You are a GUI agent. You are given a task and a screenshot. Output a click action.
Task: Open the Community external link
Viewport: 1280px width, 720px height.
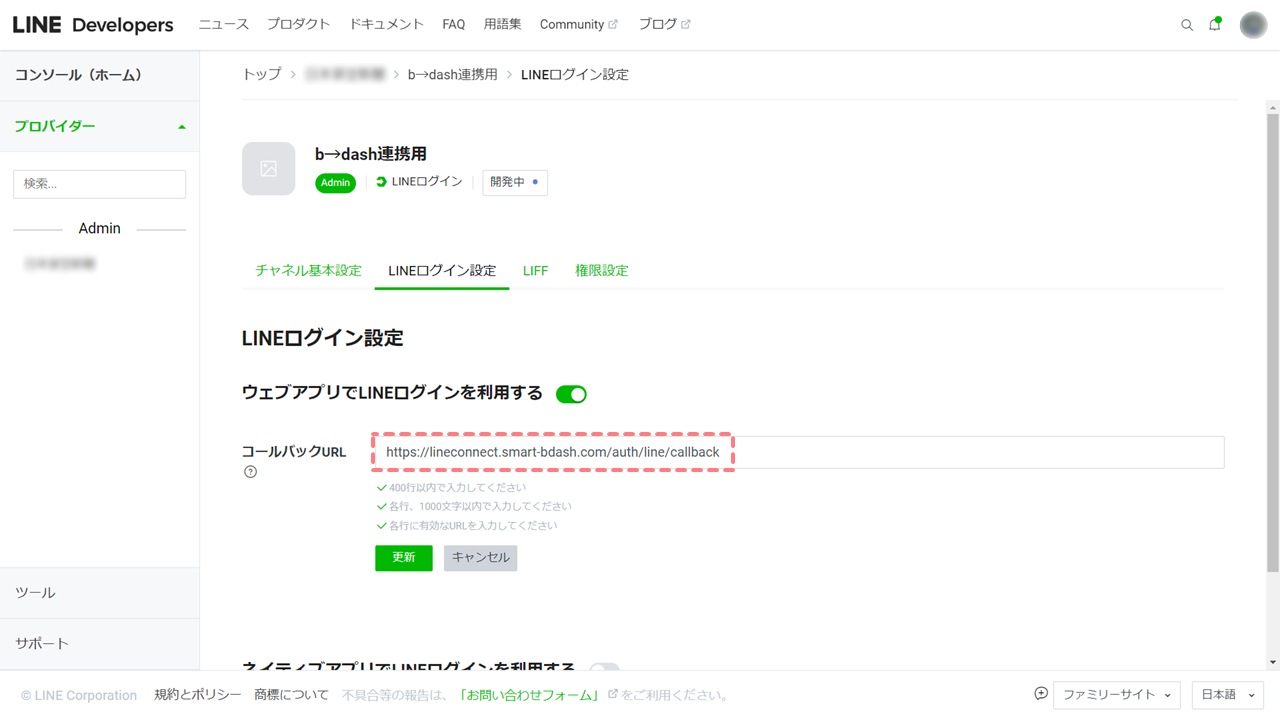[578, 24]
